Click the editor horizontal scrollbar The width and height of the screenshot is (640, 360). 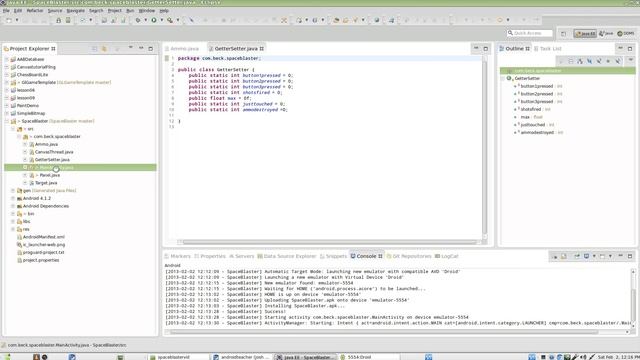329,242
